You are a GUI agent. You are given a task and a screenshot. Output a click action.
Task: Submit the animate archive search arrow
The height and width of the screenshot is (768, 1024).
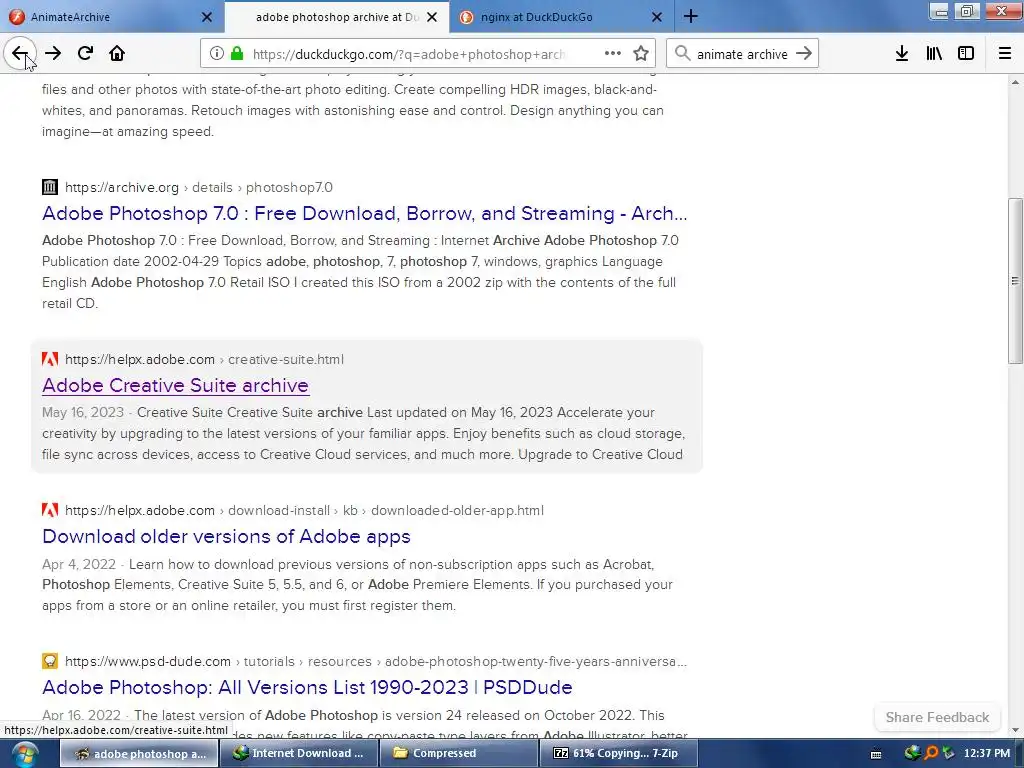[804, 54]
